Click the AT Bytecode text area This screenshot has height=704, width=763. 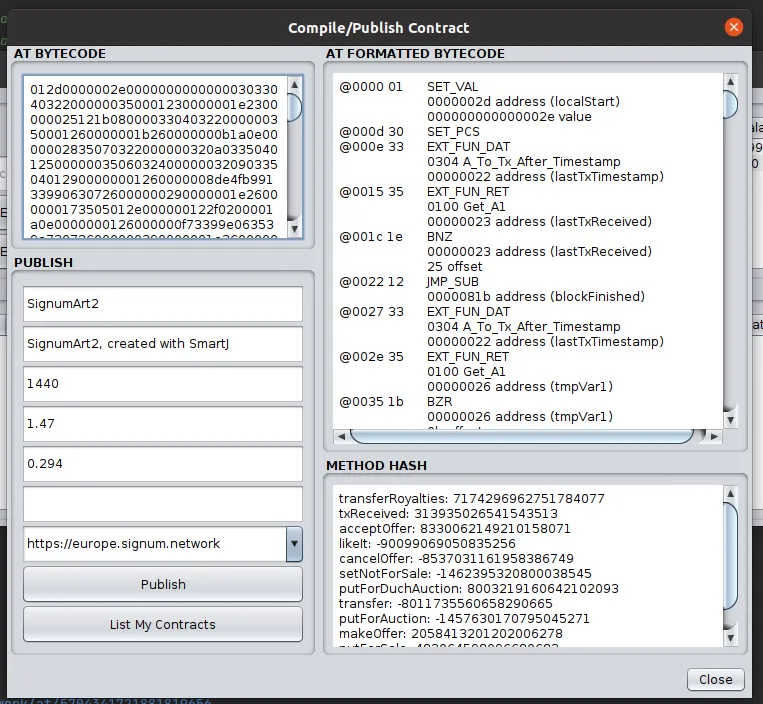coord(155,157)
